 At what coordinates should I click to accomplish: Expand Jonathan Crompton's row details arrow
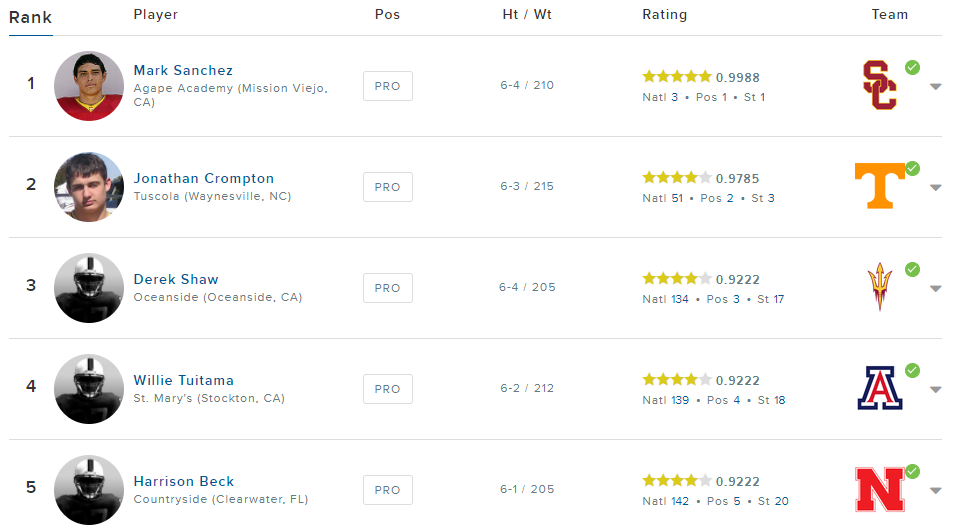point(935,187)
